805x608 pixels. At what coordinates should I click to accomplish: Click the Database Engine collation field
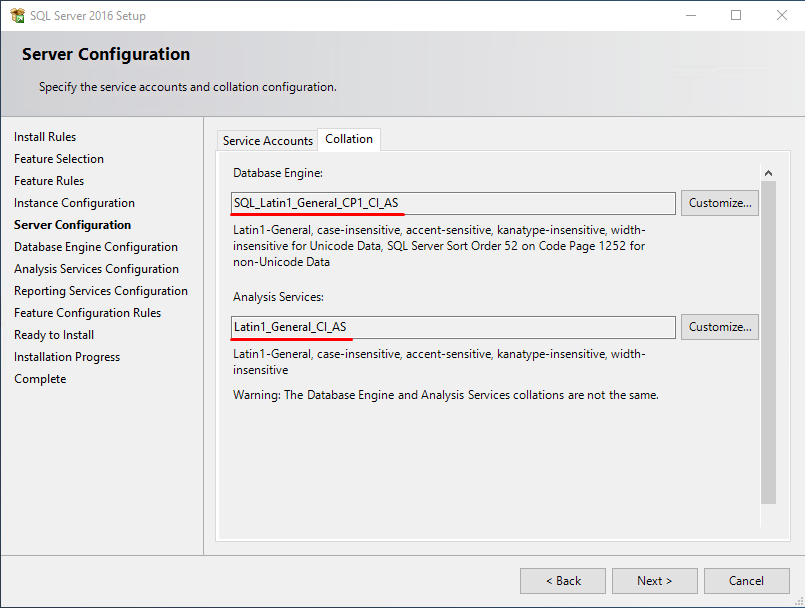453,203
